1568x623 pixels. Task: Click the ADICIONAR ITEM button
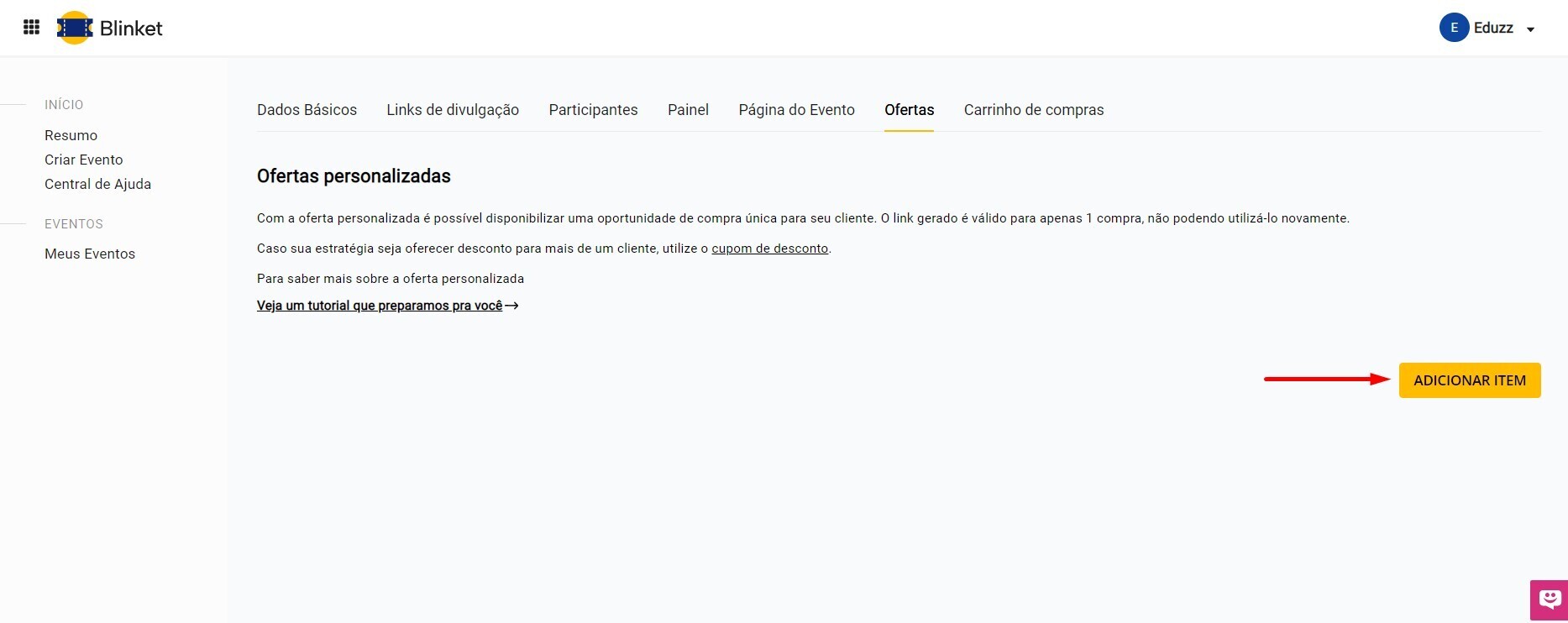pos(1469,380)
